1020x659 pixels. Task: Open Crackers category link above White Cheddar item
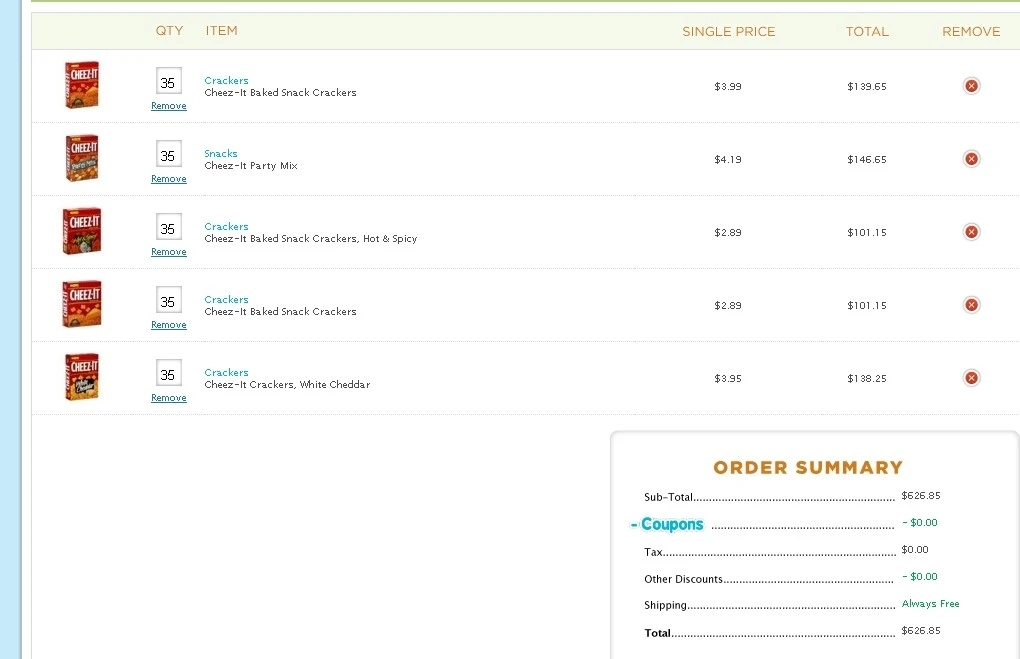click(226, 372)
